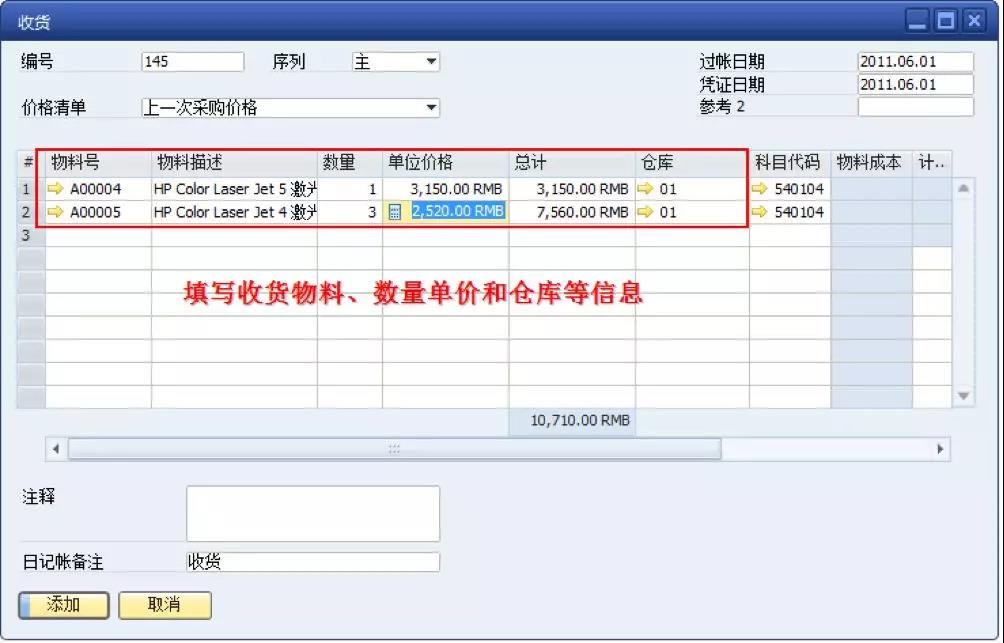
Task: Click the 添加 button
Action: [62, 605]
